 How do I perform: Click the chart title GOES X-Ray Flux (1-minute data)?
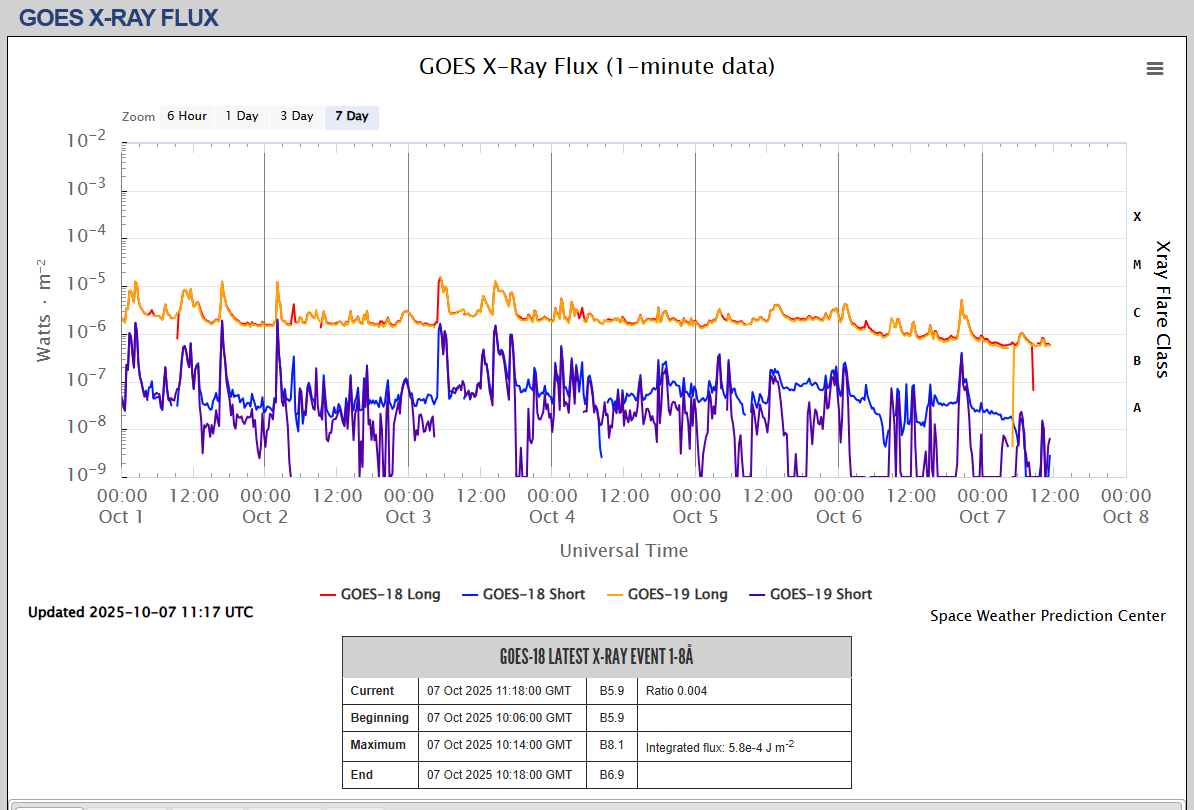[596, 67]
